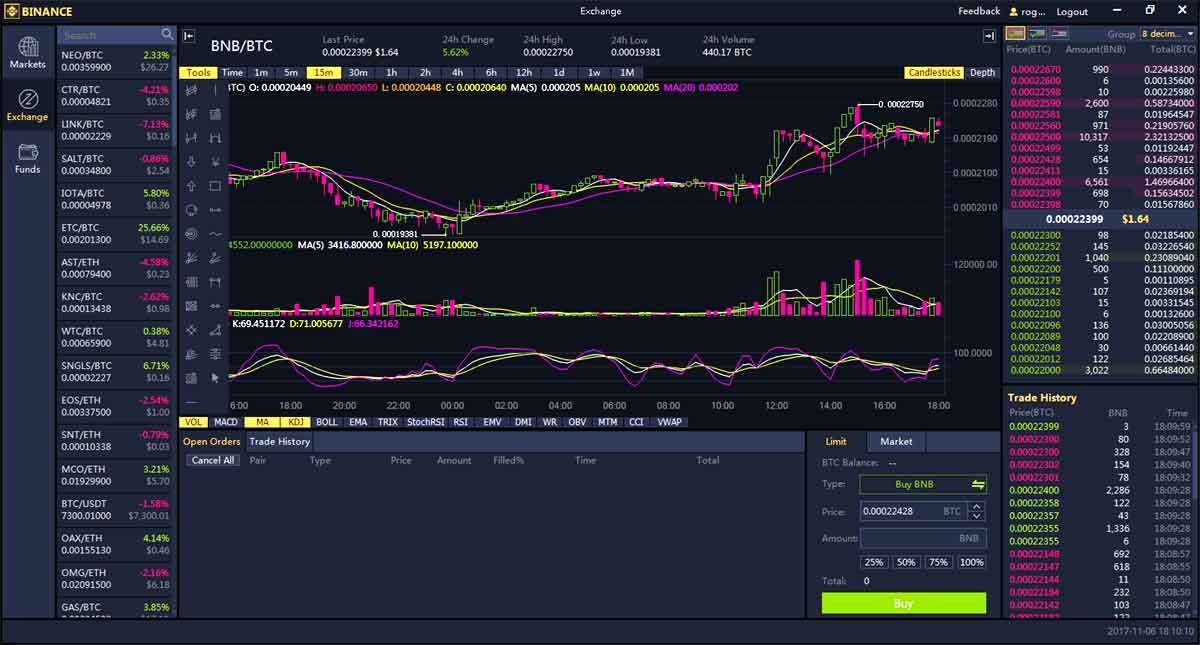This screenshot has width=1200, height=645.
Task: Switch chart to 1d interval
Action: [559, 73]
